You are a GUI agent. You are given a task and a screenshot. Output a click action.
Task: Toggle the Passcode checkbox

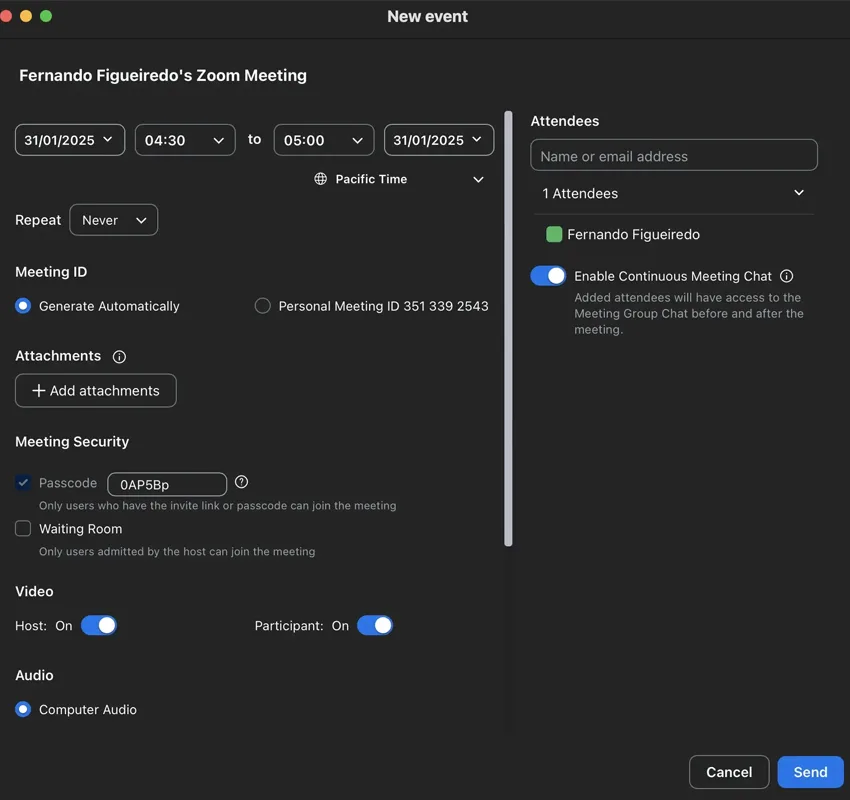(23, 483)
